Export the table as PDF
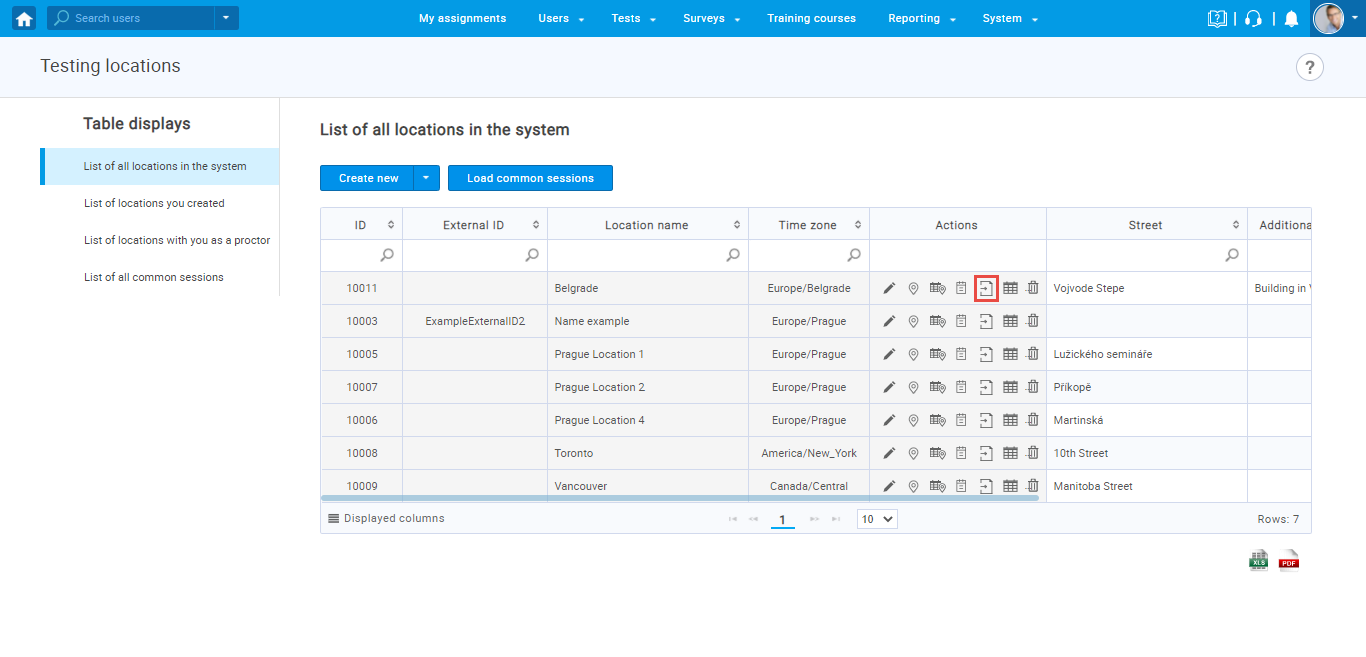Viewport: 1366px width, 657px height. click(1289, 560)
